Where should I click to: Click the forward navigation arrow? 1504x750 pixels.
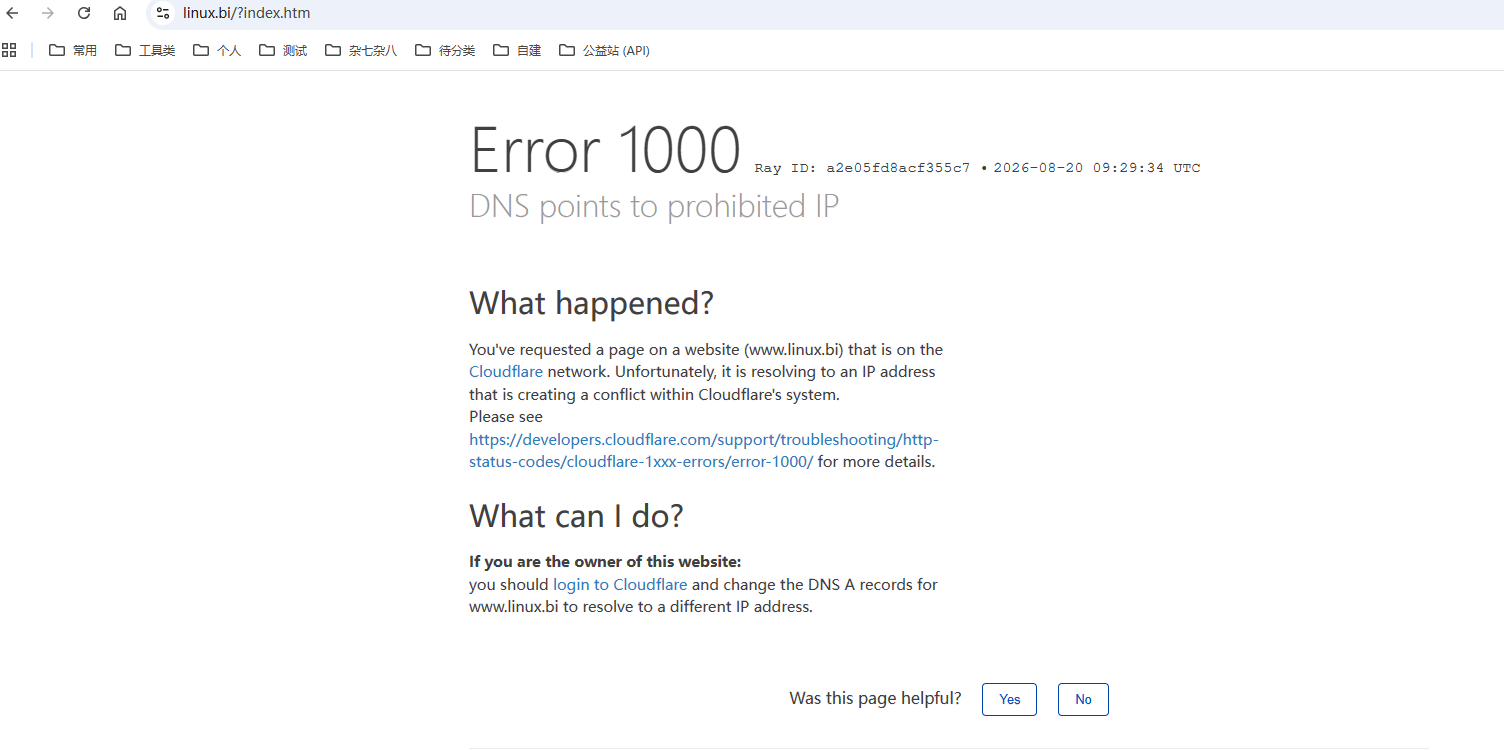pos(48,13)
